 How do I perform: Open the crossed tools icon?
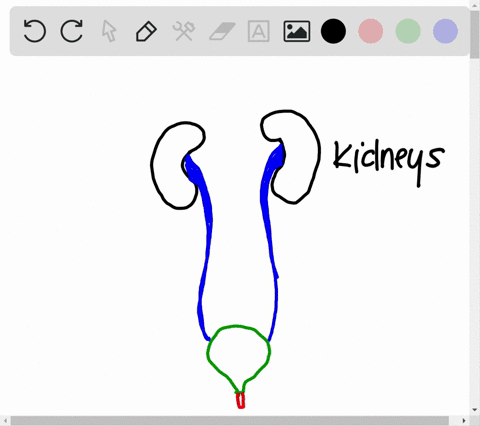(x=184, y=31)
